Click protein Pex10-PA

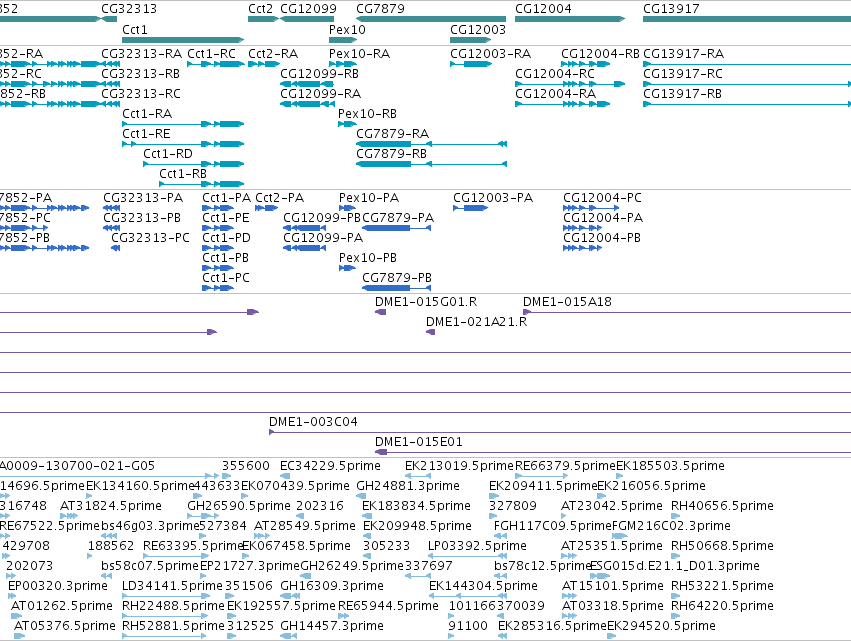click(x=369, y=198)
